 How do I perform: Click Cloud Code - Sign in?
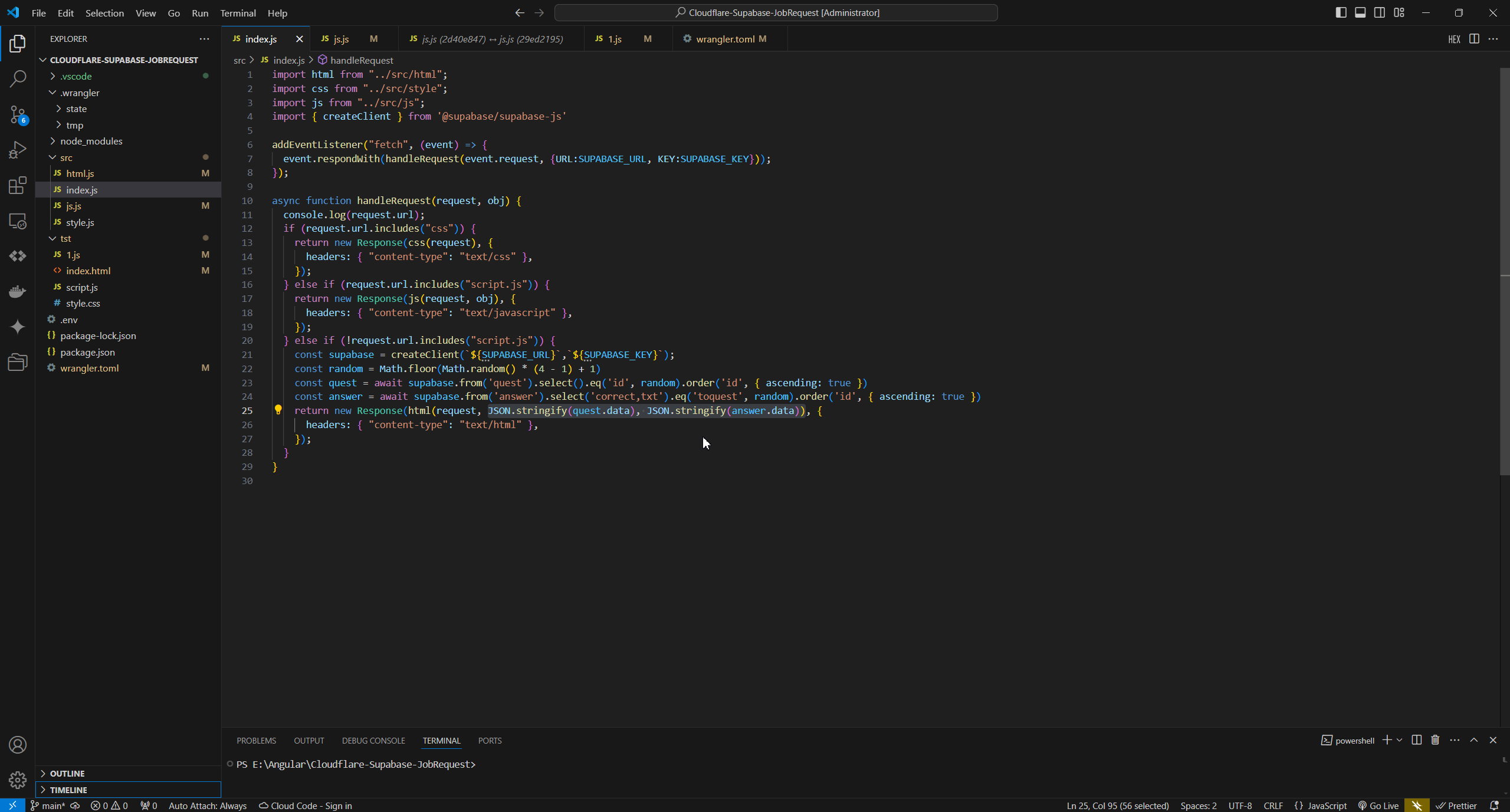tap(306, 806)
